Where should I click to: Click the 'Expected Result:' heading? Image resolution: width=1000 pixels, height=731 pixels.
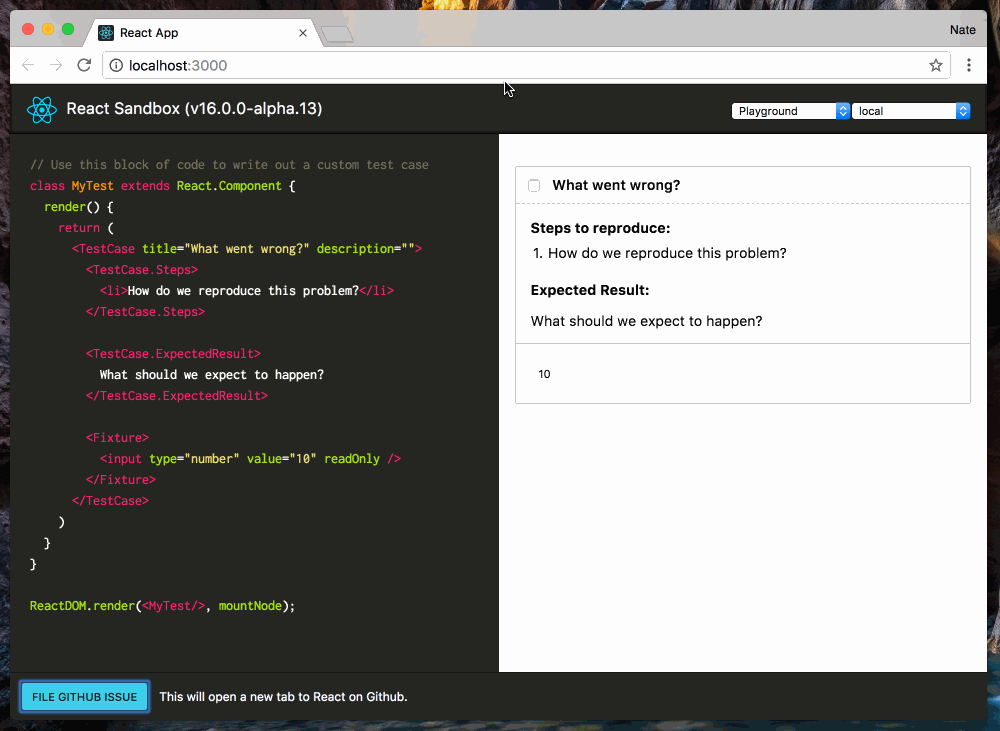[590, 290]
